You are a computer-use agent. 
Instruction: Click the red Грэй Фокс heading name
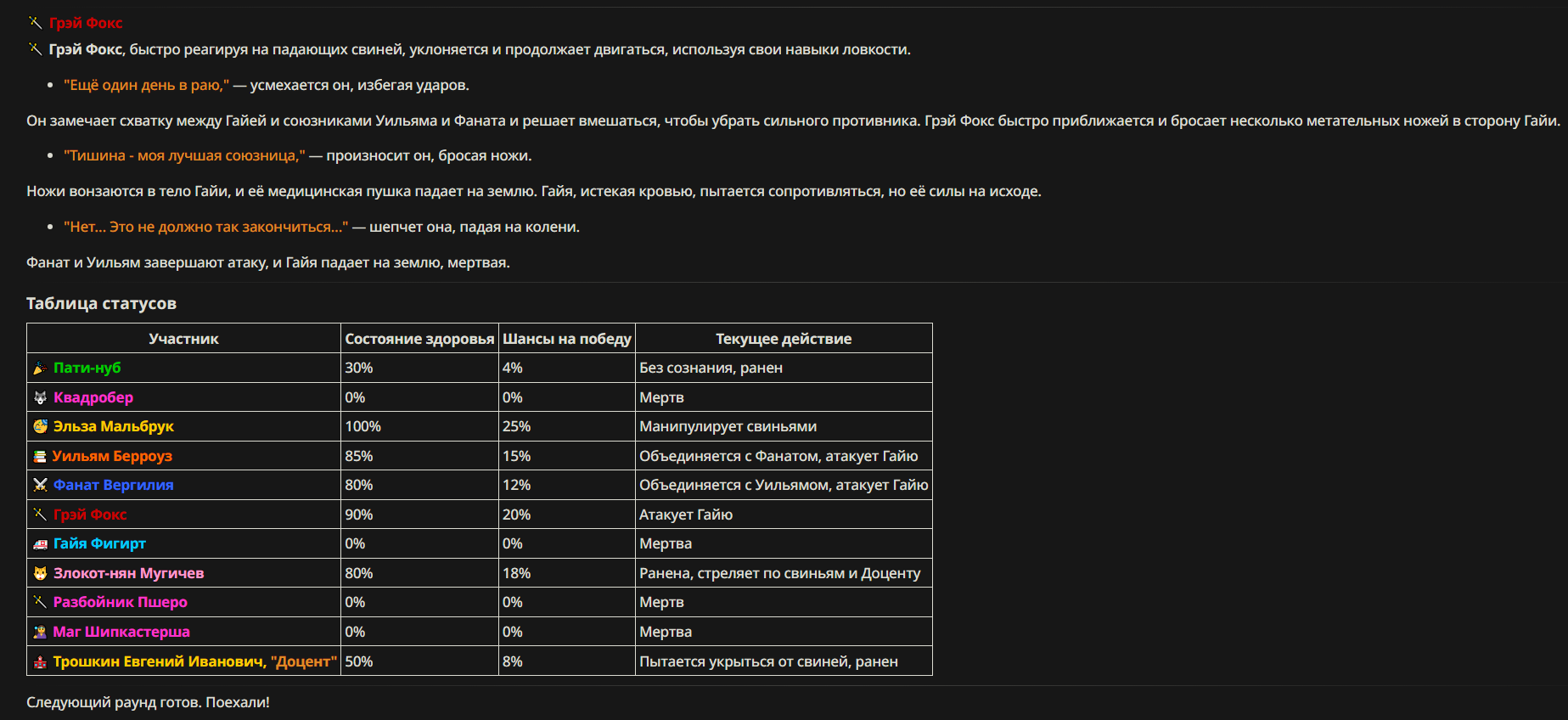pyautogui.click(x=86, y=23)
